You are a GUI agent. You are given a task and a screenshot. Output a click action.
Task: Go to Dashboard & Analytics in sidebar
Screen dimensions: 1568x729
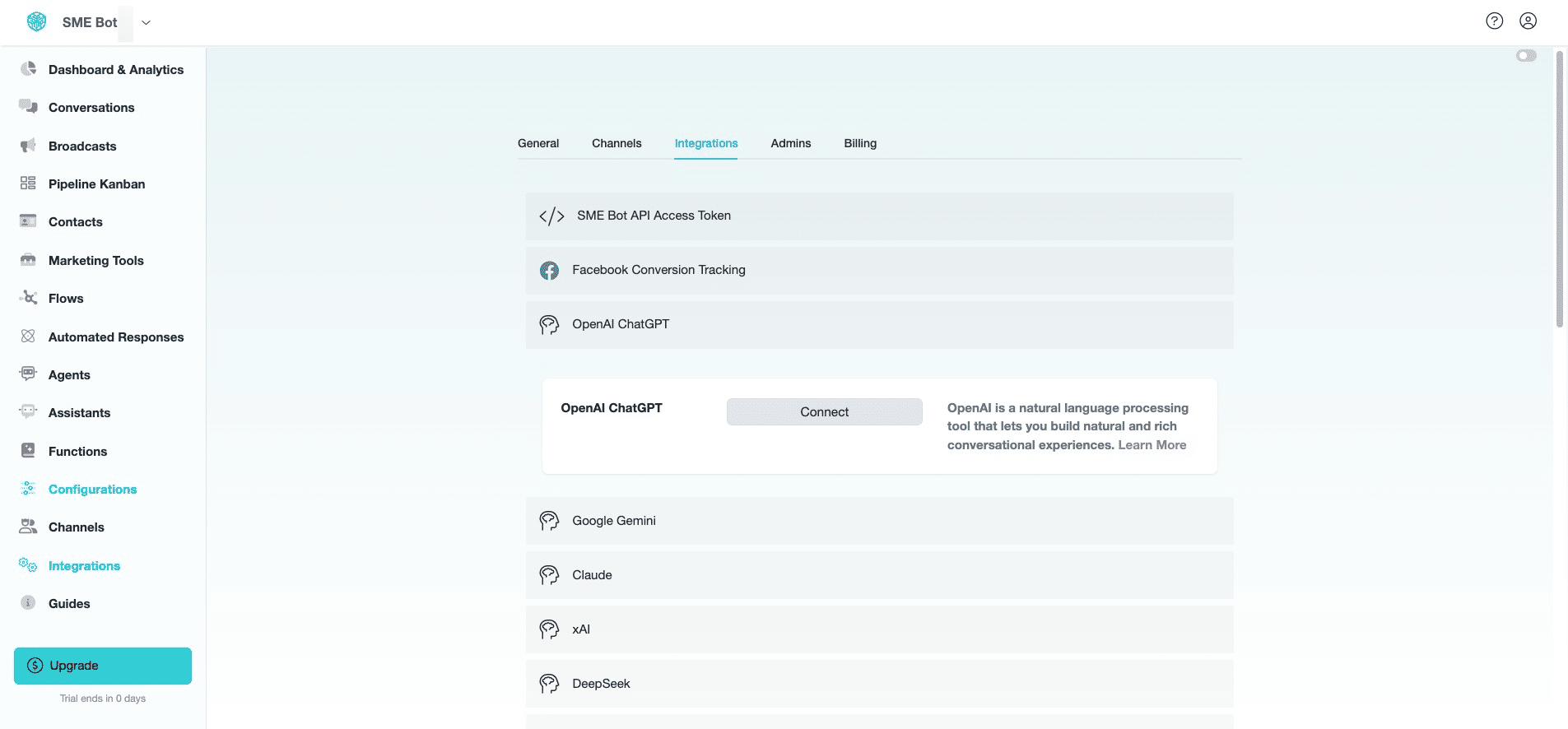point(116,70)
